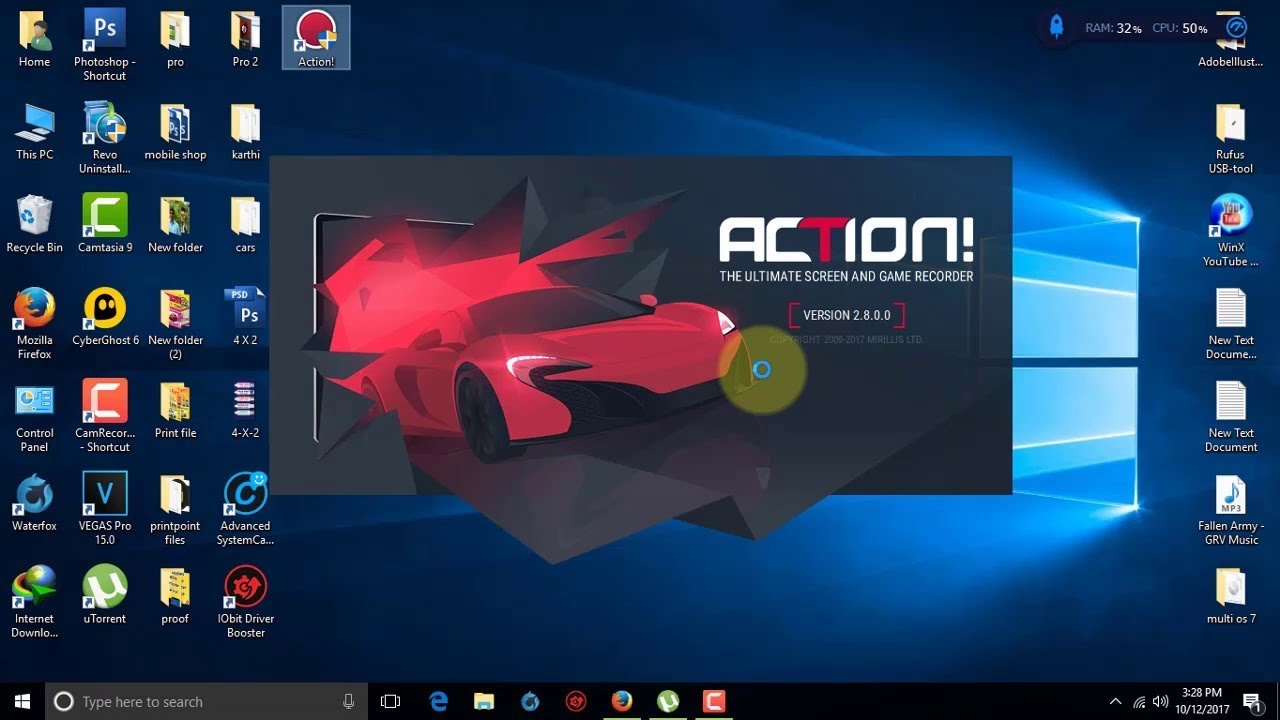The image size is (1280, 720).
Task: Open the 'New folder (2)' folder
Action: (x=175, y=324)
